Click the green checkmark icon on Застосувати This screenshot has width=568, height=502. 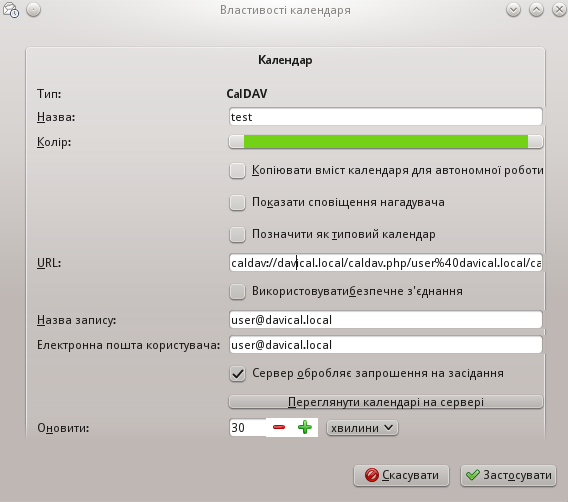point(473,475)
